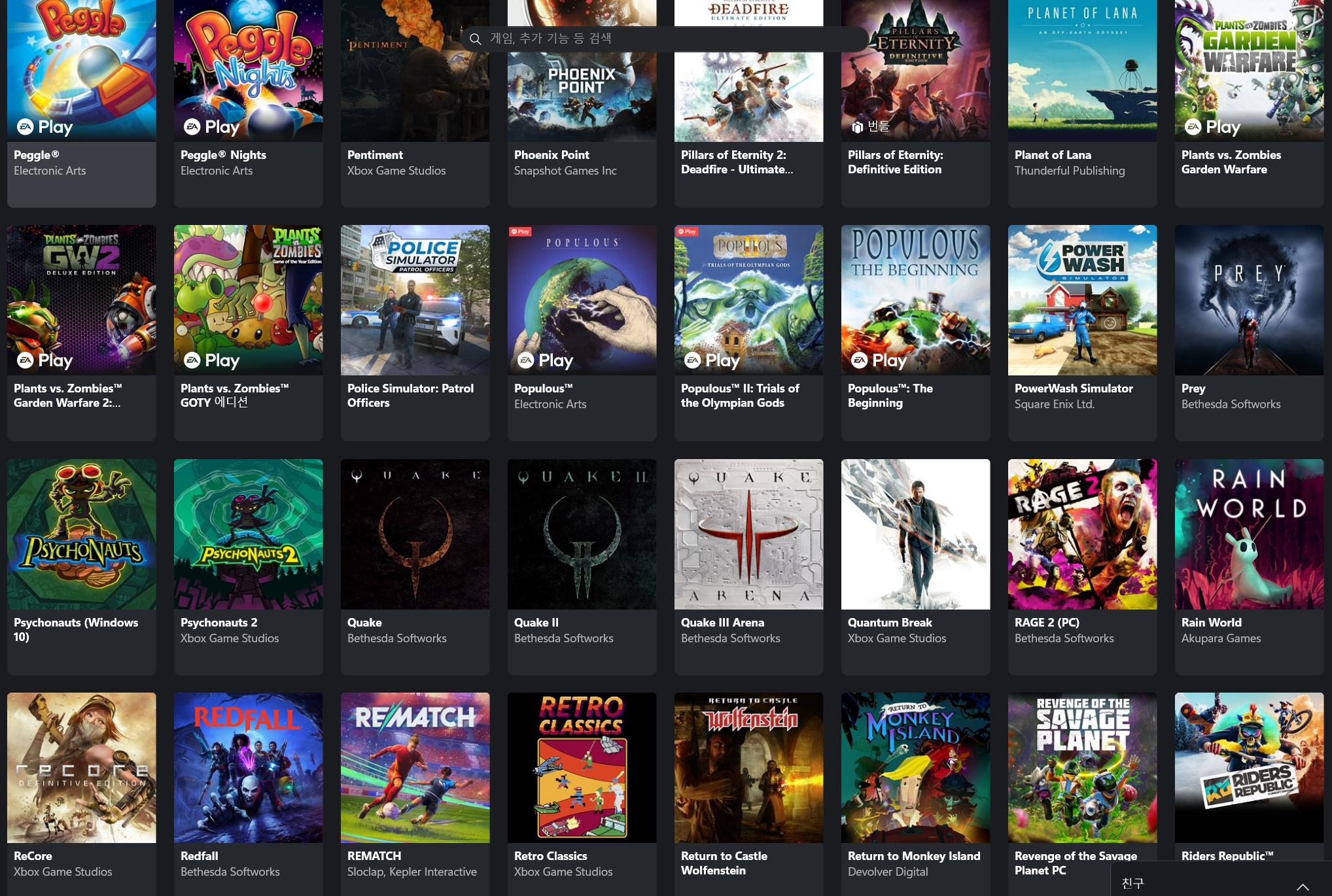Click EA Play badge on Garden Warfare
Image resolution: width=1332 pixels, height=896 pixels.
tap(1212, 127)
